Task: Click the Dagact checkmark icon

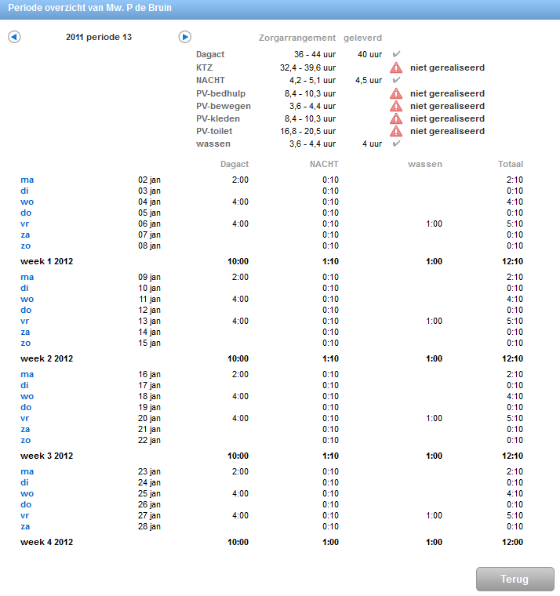Action: click(396, 54)
